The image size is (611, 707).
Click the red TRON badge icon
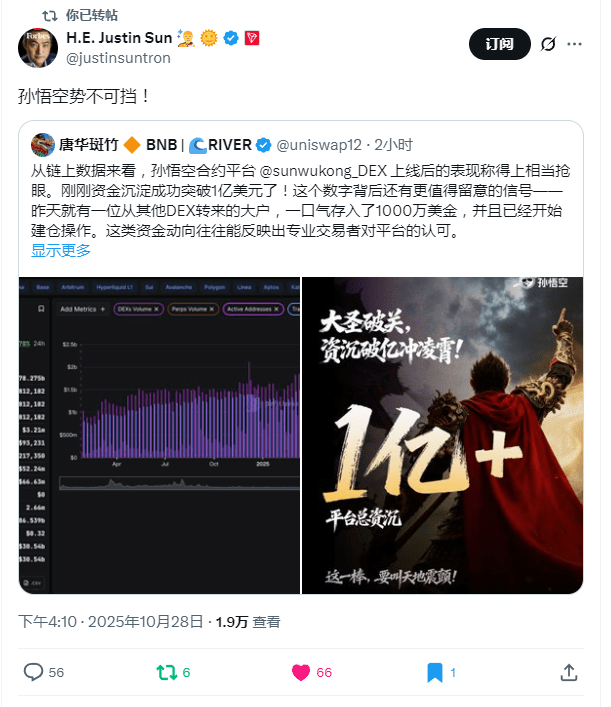click(252, 38)
